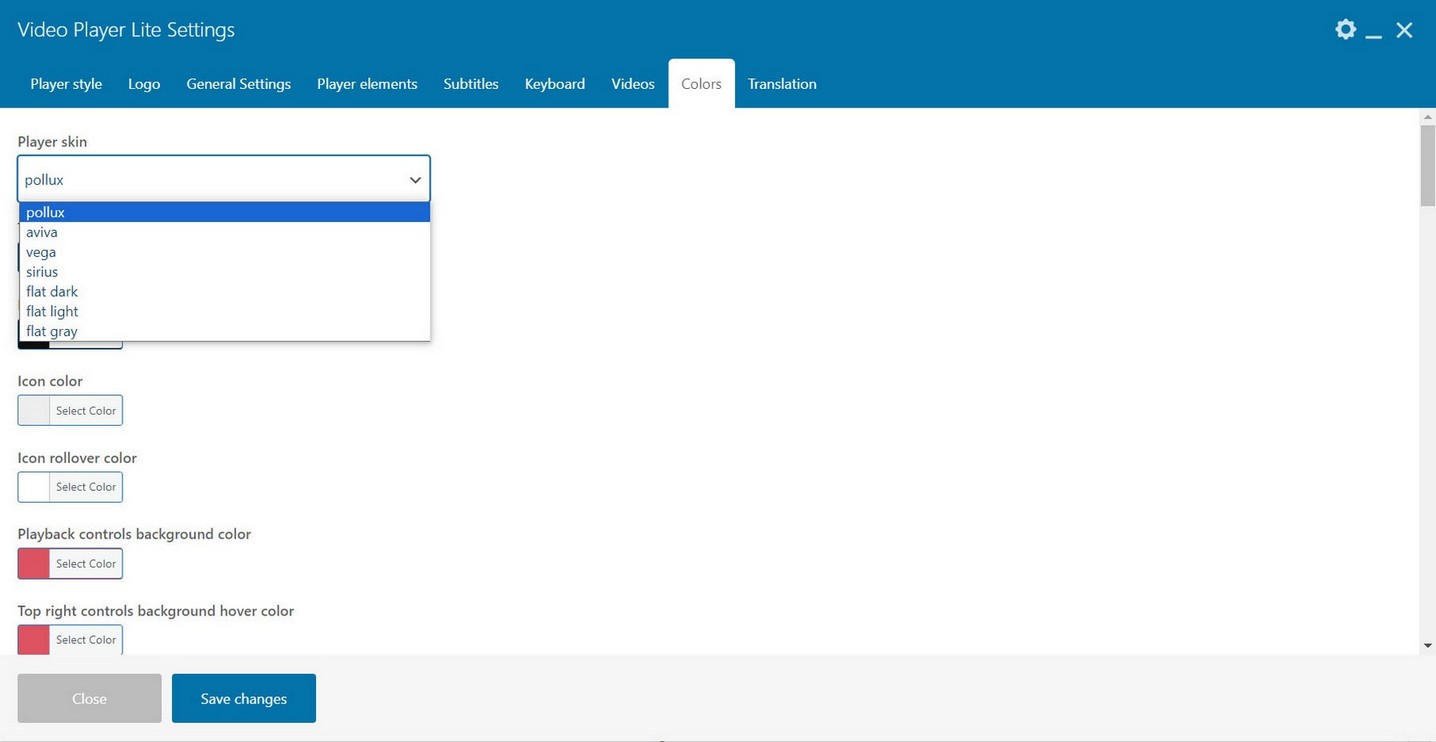
Task: Choose flat light skin option
Action: coord(52,312)
